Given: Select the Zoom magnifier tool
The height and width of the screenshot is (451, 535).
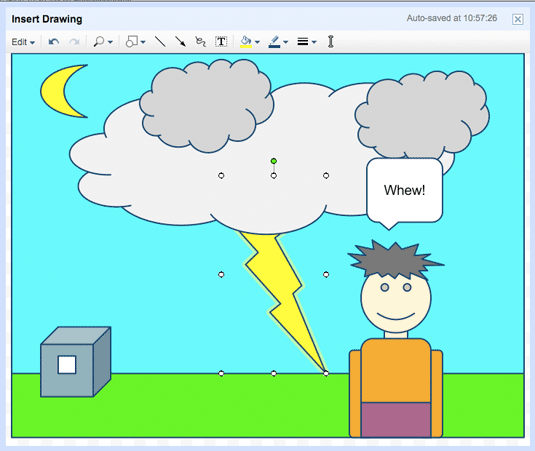Looking at the screenshot, I should pos(99,42).
